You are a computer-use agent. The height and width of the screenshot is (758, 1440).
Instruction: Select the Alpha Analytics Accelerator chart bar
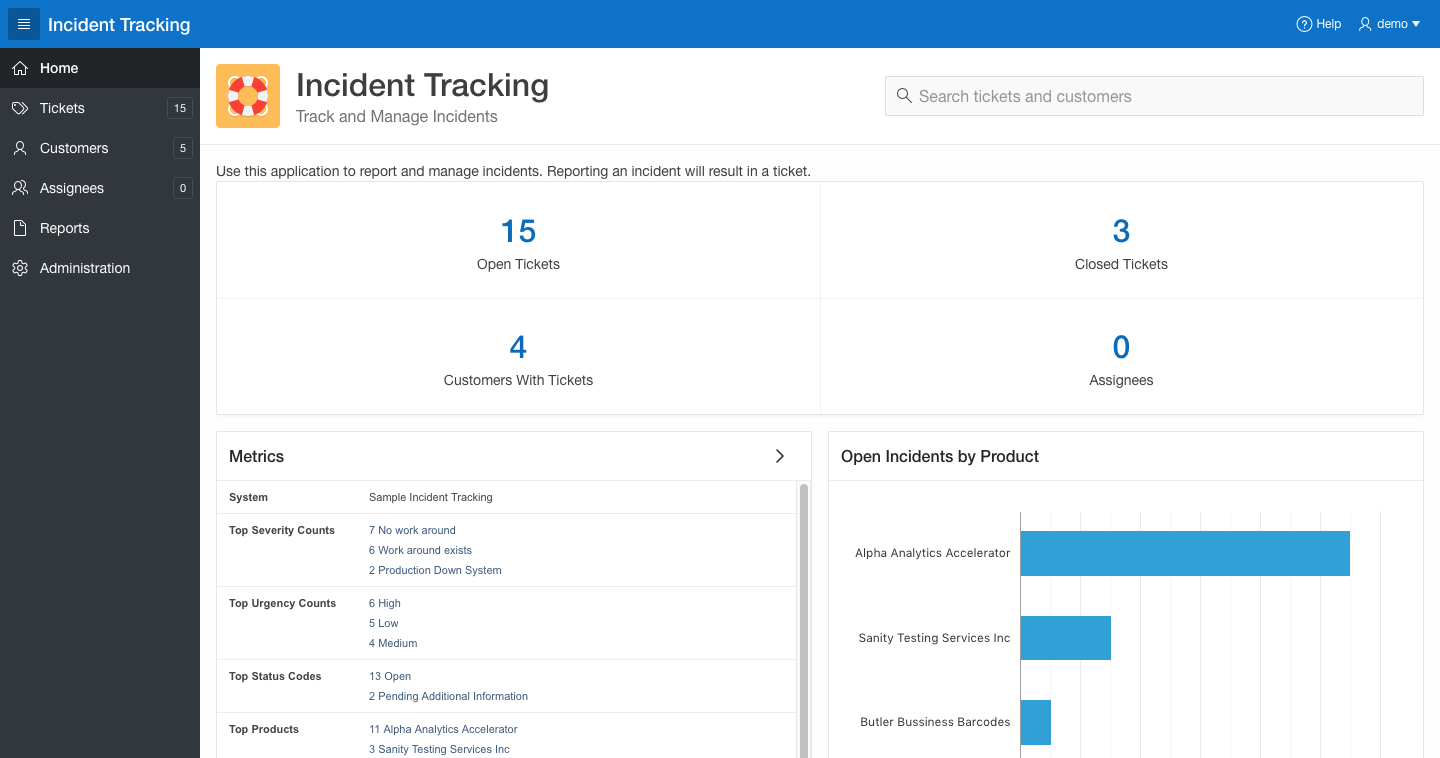tap(1184, 553)
